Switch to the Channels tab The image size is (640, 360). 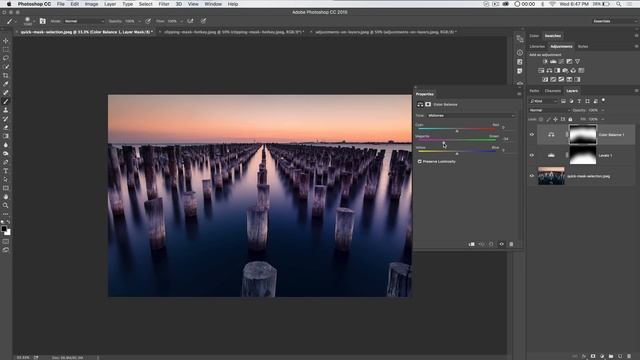coord(553,91)
